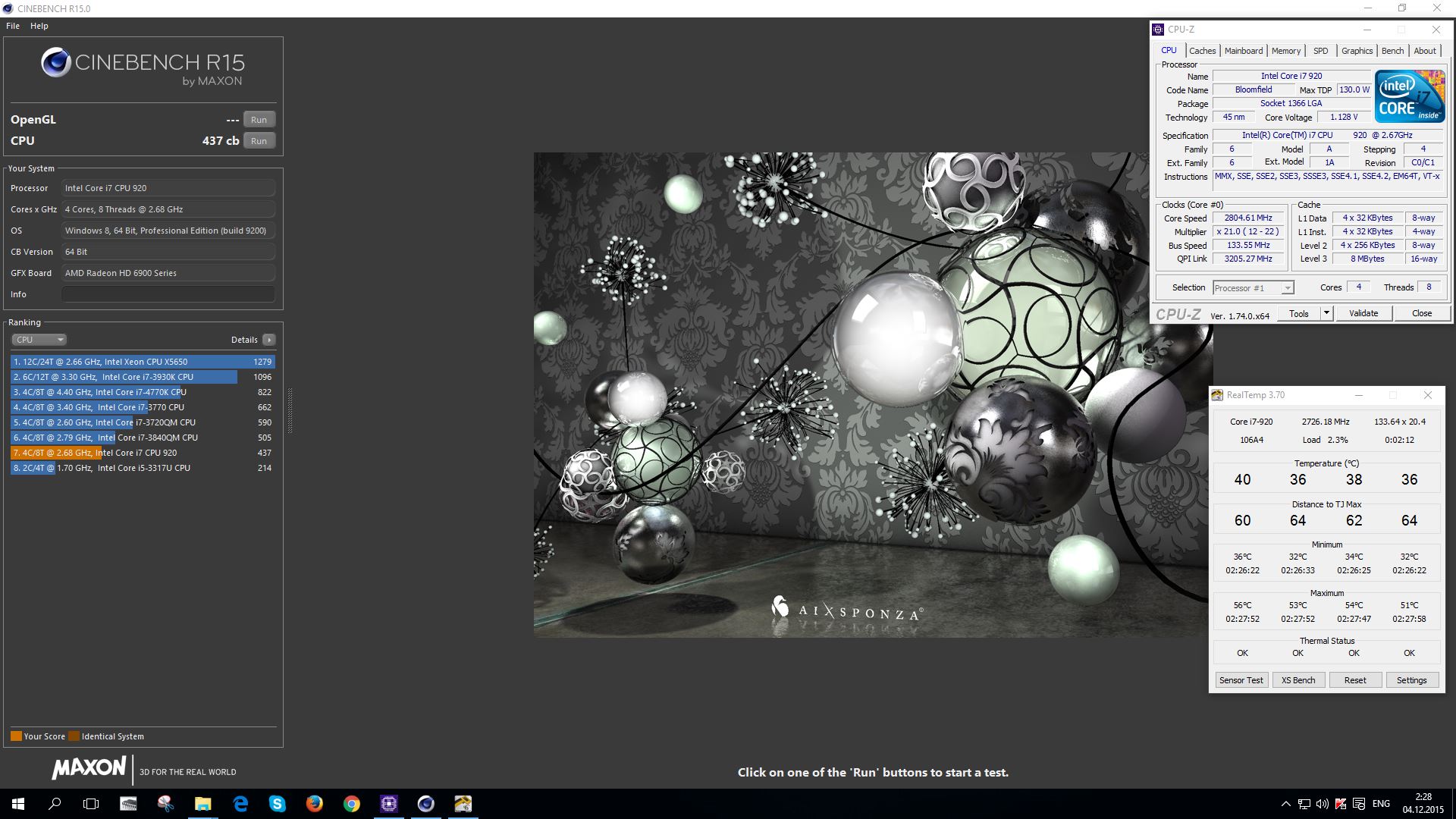Open the CPU ranking type dropdown
The image size is (1456, 819).
tap(39, 340)
